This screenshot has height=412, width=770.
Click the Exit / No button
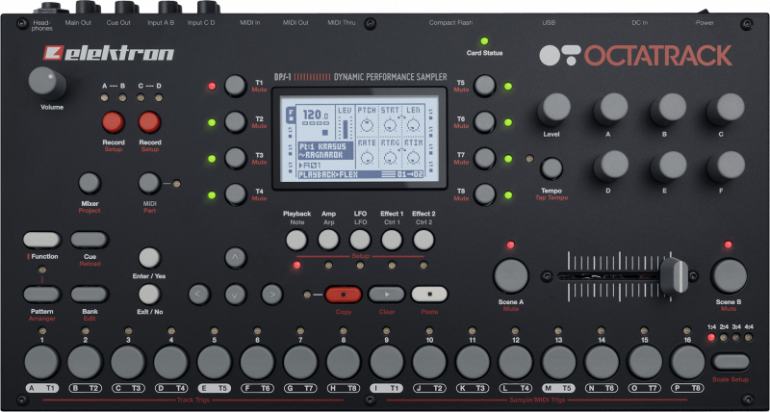tap(149, 295)
